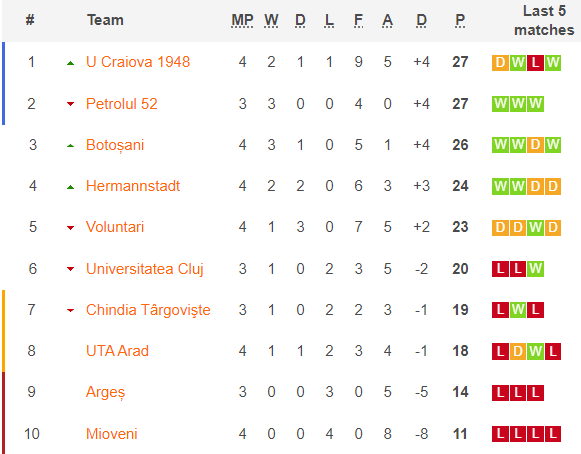Click the last L badge in Mioveni row
Screen dimensions: 581x454
[x=552, y=434]
